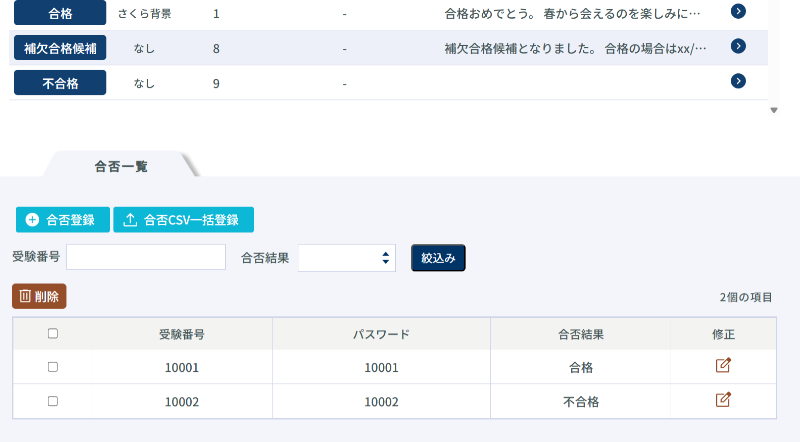Check the box for examinee 10001
Image resolution: width=800 pixels, height=442 pixels.
[53, 367]
